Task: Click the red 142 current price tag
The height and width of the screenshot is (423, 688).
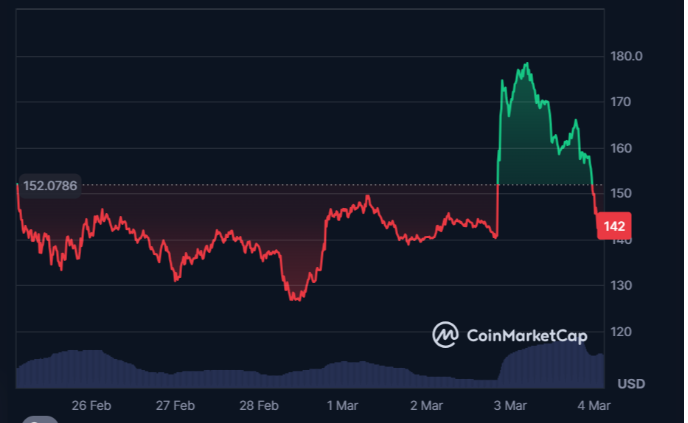Action: coord(613,226)
